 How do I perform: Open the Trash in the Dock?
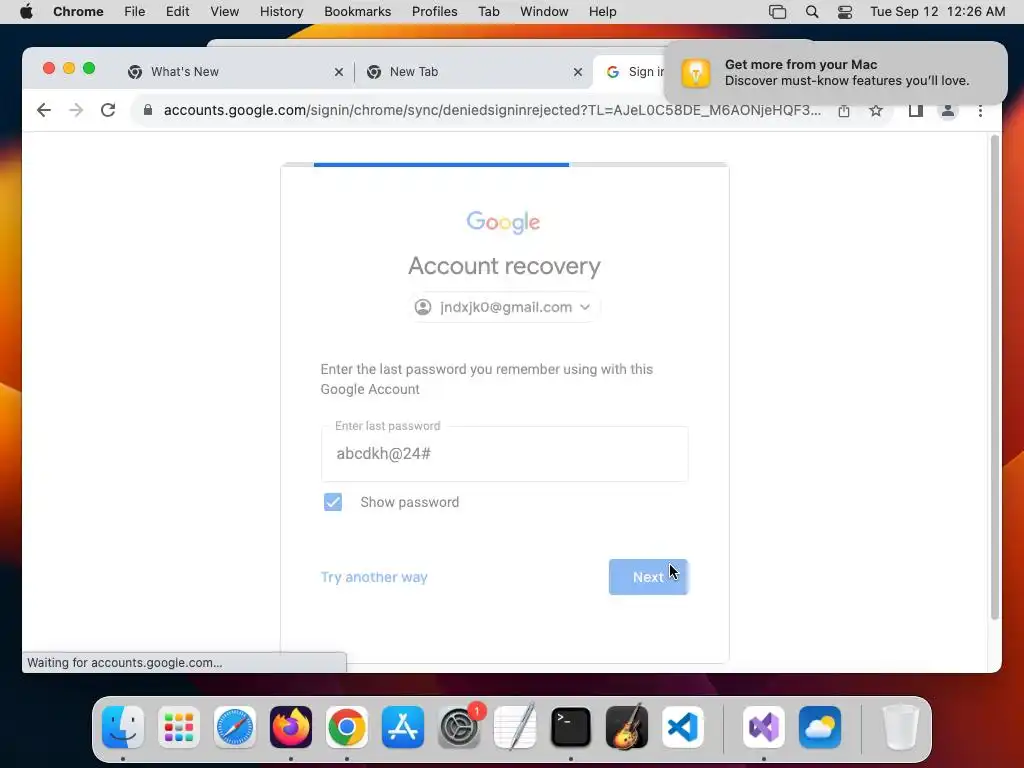[x=901, y=727]
